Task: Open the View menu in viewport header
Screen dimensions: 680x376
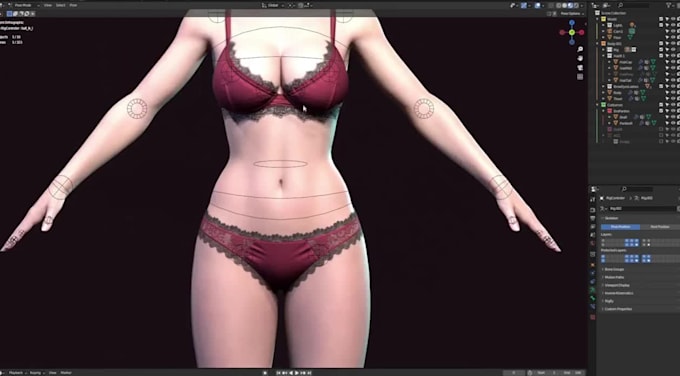Action: (x=48, y=5)
